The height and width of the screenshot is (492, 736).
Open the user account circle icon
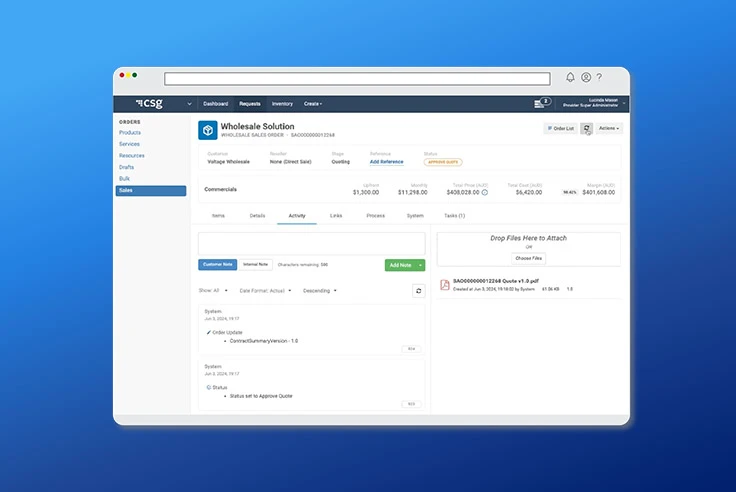click(586, 77)
